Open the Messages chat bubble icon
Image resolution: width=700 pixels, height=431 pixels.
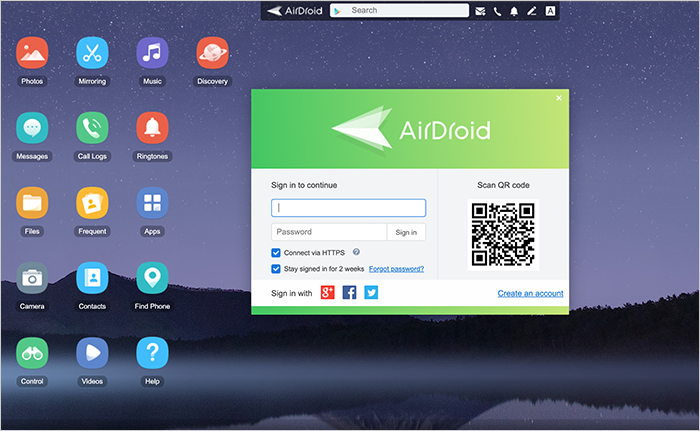pyautogui.click(x=32, y=128)
